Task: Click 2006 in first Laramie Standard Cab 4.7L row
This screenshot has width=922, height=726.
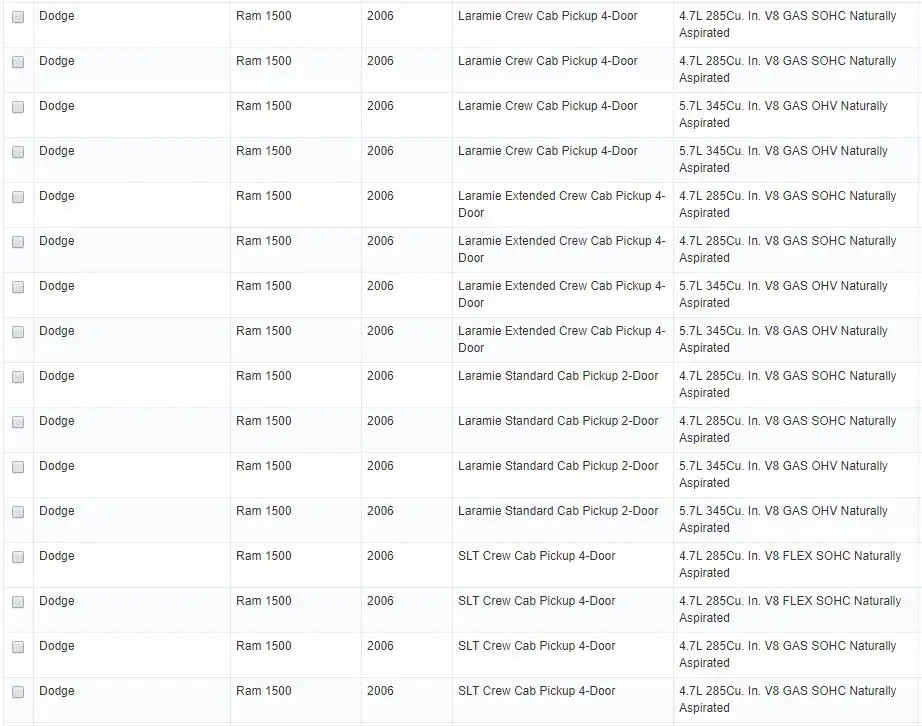Action: 380,376
